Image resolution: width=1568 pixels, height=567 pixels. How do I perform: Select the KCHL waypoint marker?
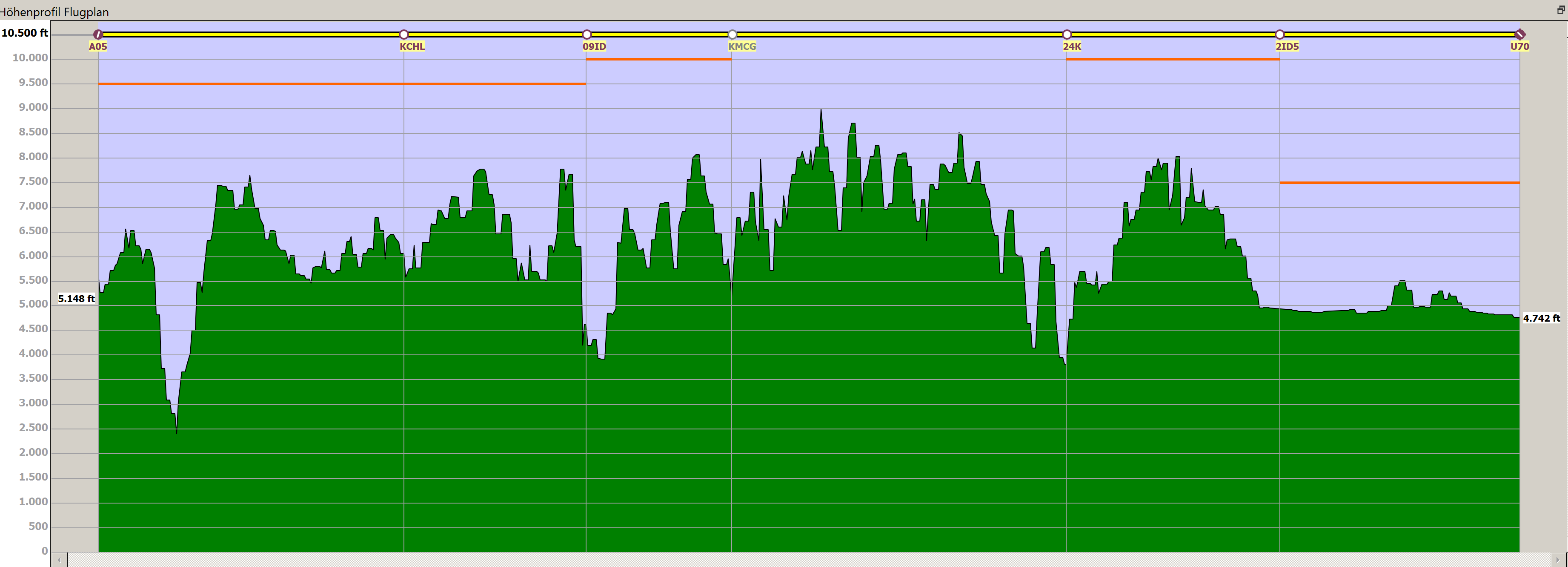pyautogui.click(x=403, y=35)
